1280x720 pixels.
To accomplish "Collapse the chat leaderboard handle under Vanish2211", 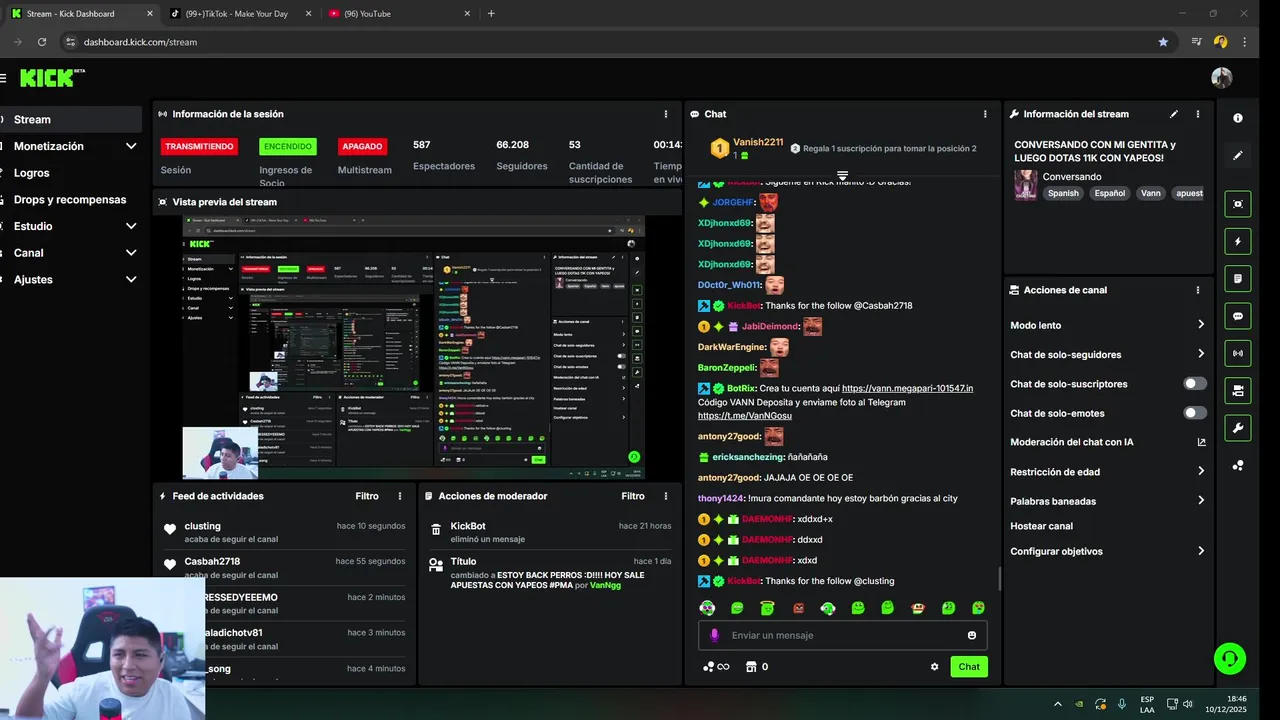I will 842,176.
